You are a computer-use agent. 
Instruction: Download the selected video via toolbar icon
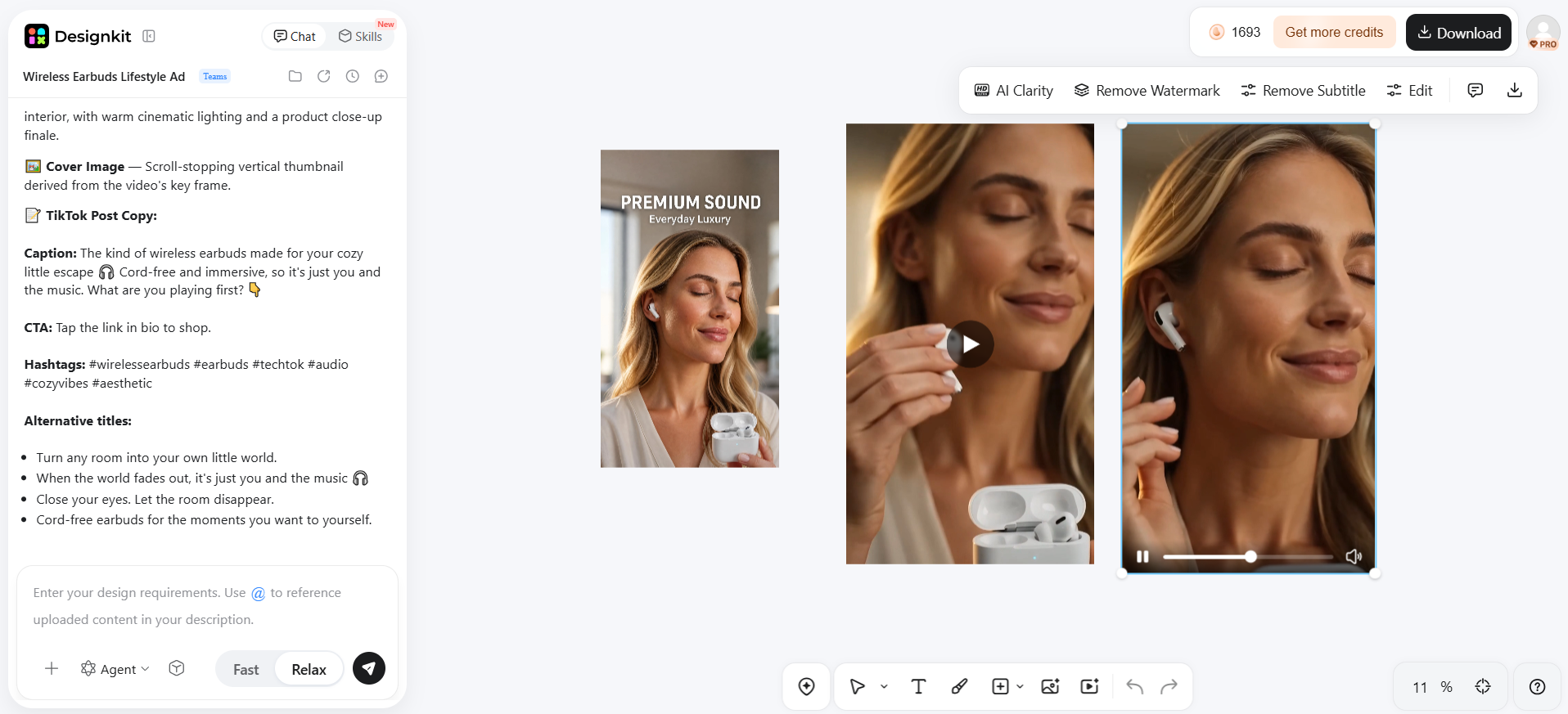[1515, 90]
